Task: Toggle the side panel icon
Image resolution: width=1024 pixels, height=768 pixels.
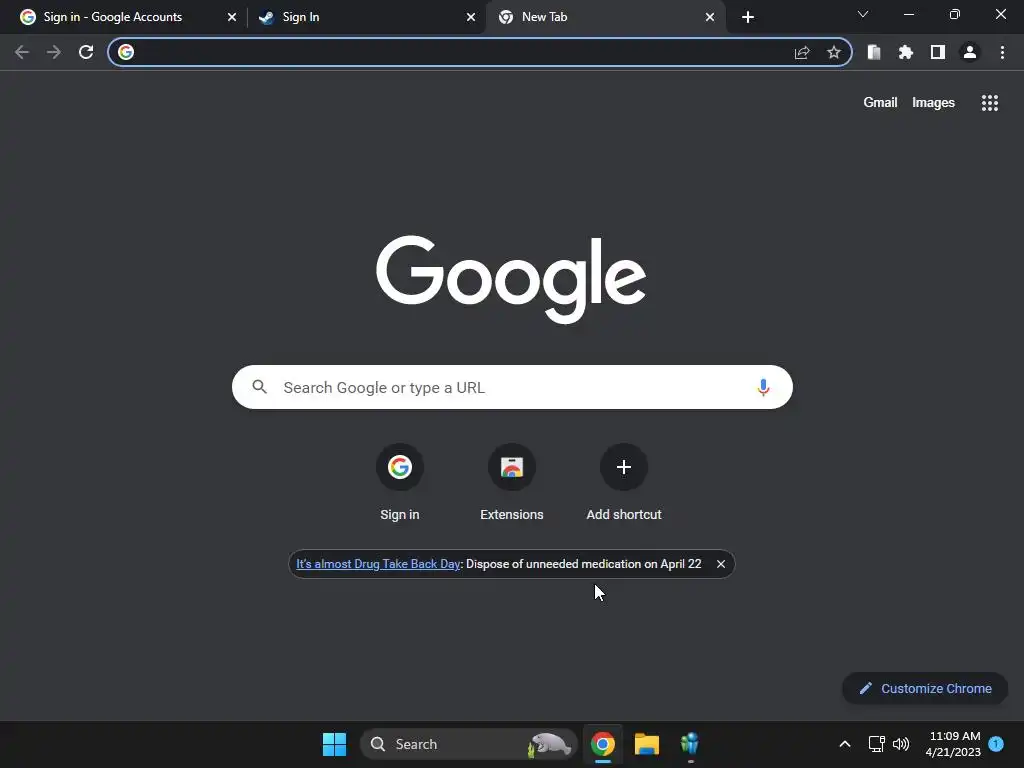Action: tap(938, 52)
